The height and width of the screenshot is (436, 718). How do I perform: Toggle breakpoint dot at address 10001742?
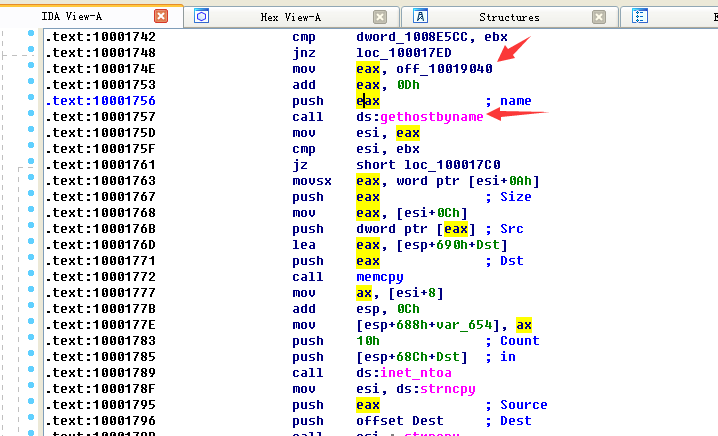point(31,33)
